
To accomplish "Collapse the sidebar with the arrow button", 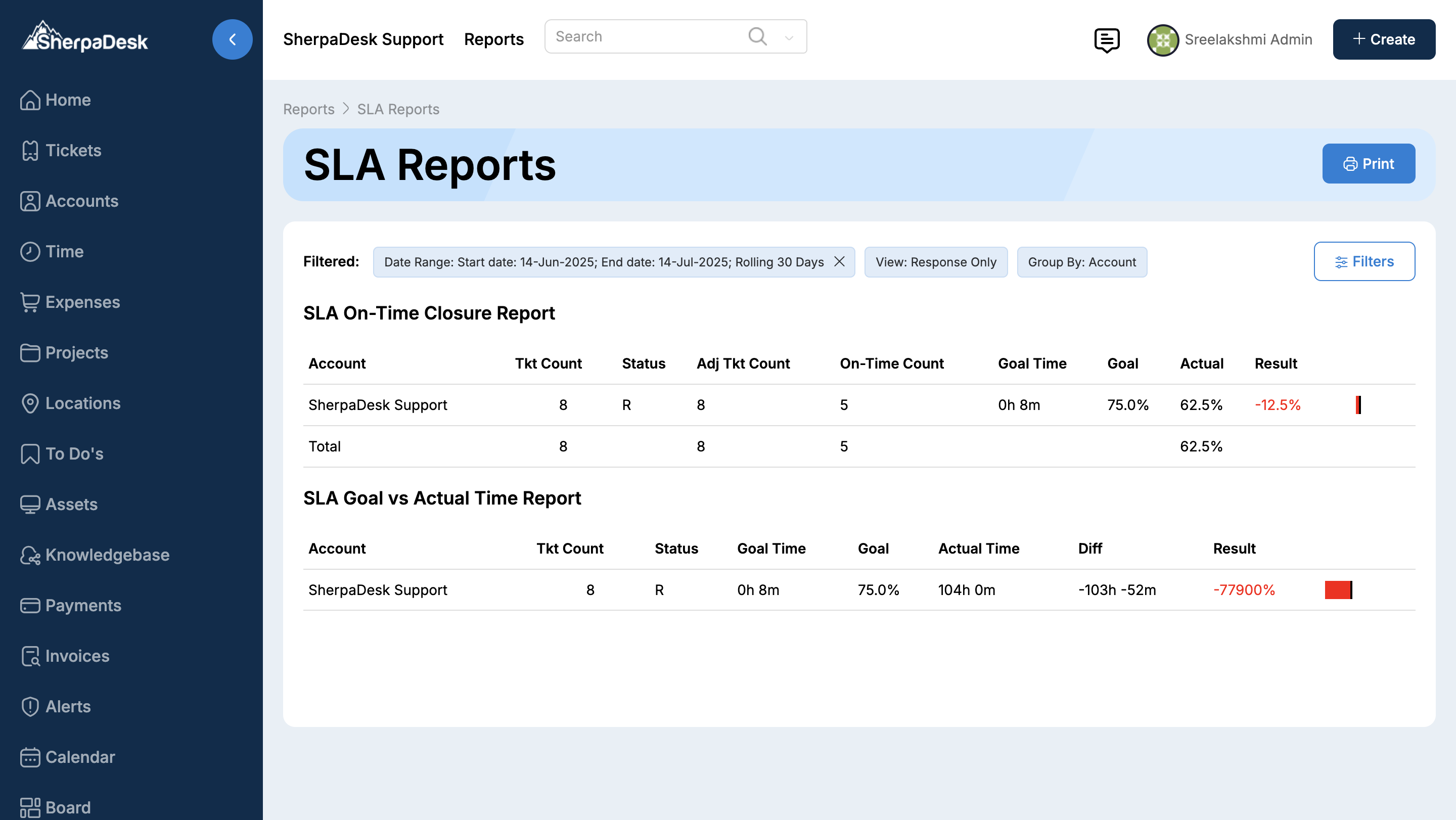I will tap(232, 39).
